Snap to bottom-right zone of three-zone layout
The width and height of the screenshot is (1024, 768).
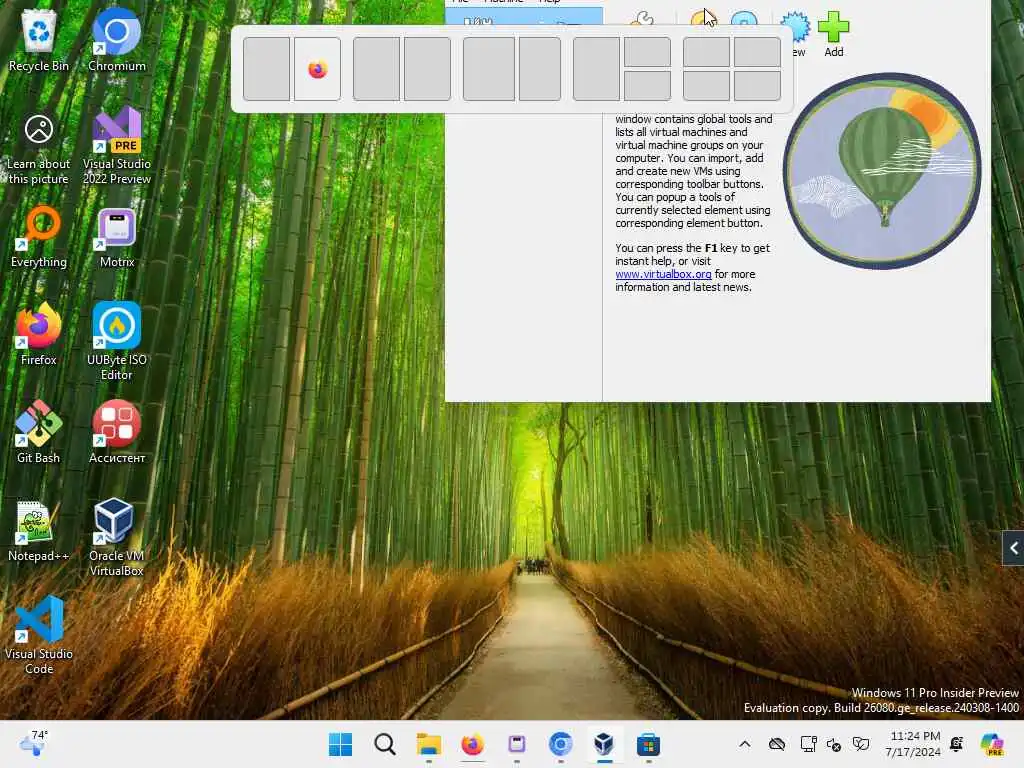point(647,86)
